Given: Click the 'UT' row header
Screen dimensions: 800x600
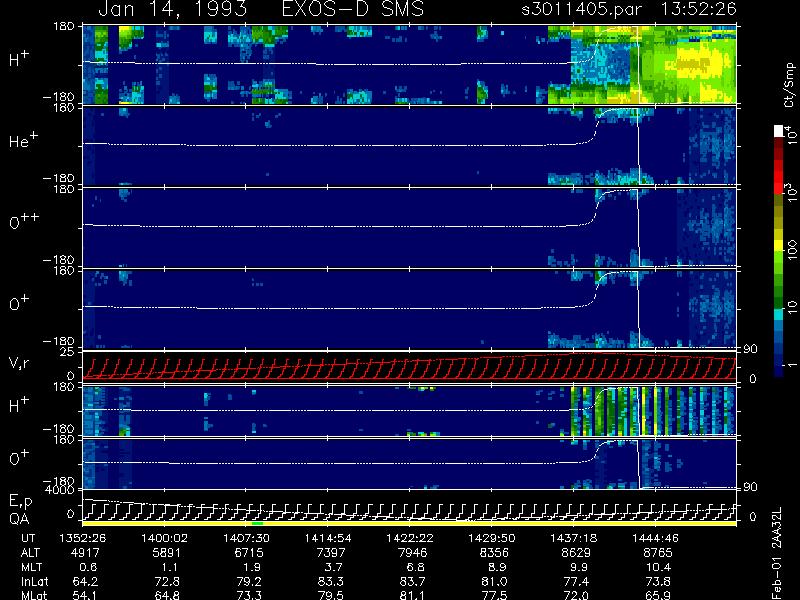Looking at the screenshot, I should [28, 538].
